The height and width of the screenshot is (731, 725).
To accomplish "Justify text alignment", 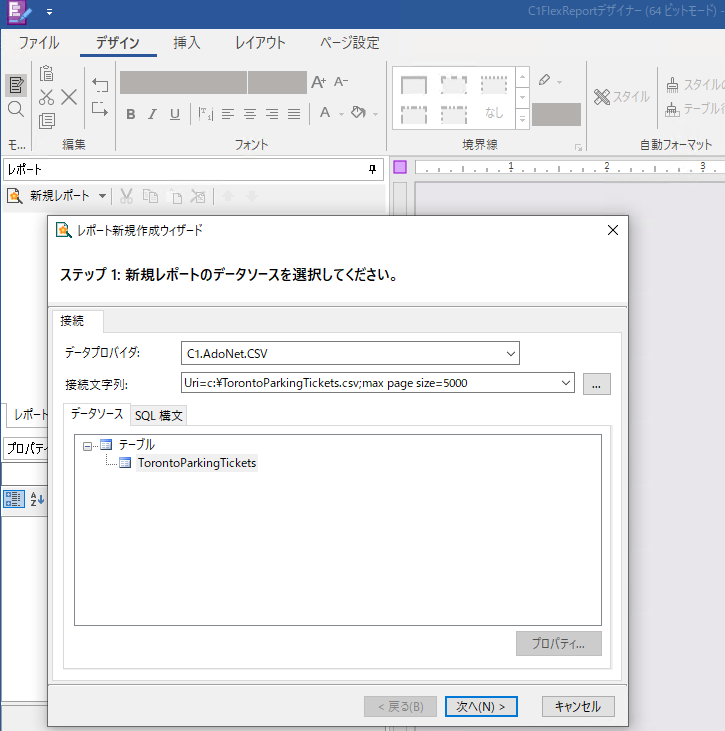I will [x=294, y=114].
